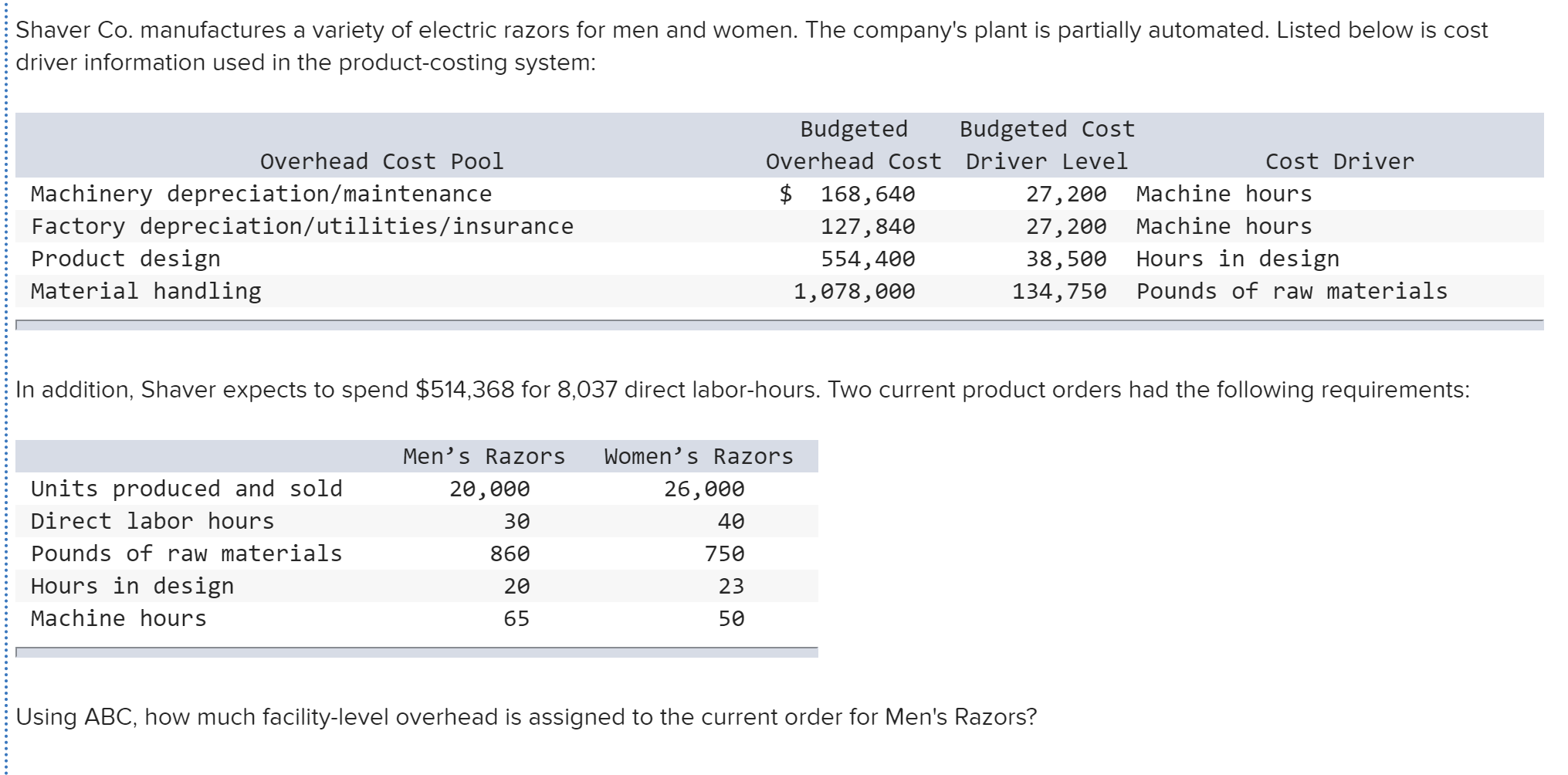Click the 134,750 driver level value
The image size is (1568, 775).
(x=1059, y=291)
